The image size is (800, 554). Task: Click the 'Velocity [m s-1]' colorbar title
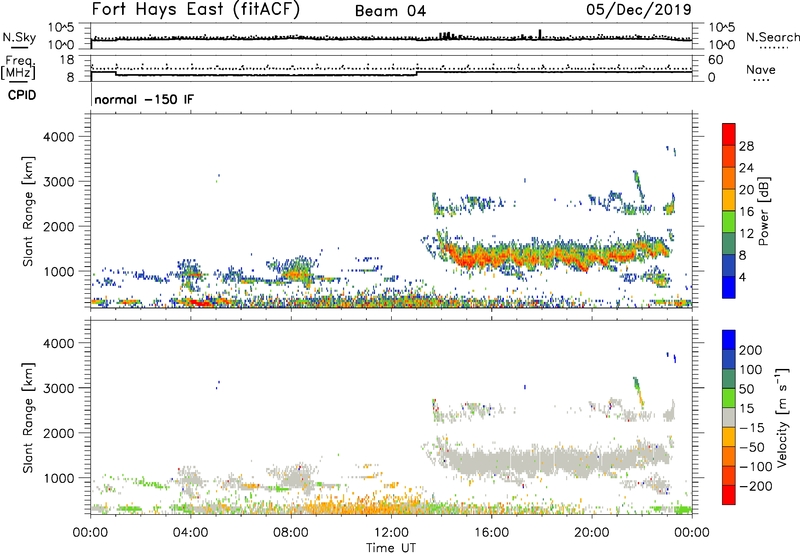coord(783,418)
